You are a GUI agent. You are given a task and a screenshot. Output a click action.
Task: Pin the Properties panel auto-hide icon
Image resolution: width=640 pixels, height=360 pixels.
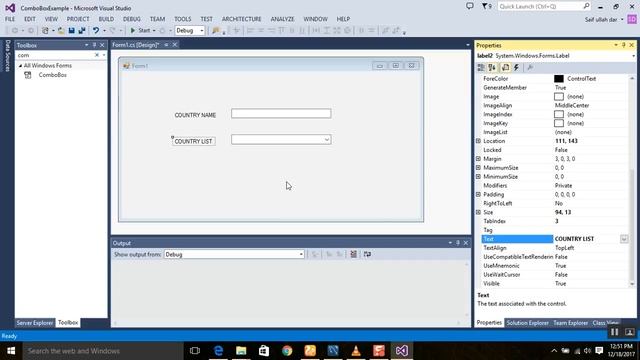click(624, 45)
